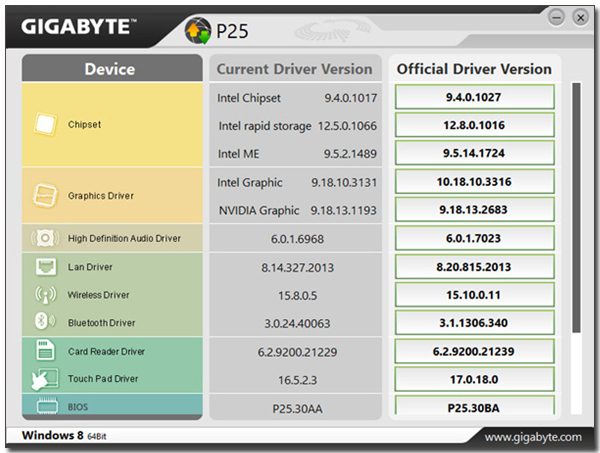Click official Intel Chipset version 9.4.0.1027

click(x=474, y=98)
